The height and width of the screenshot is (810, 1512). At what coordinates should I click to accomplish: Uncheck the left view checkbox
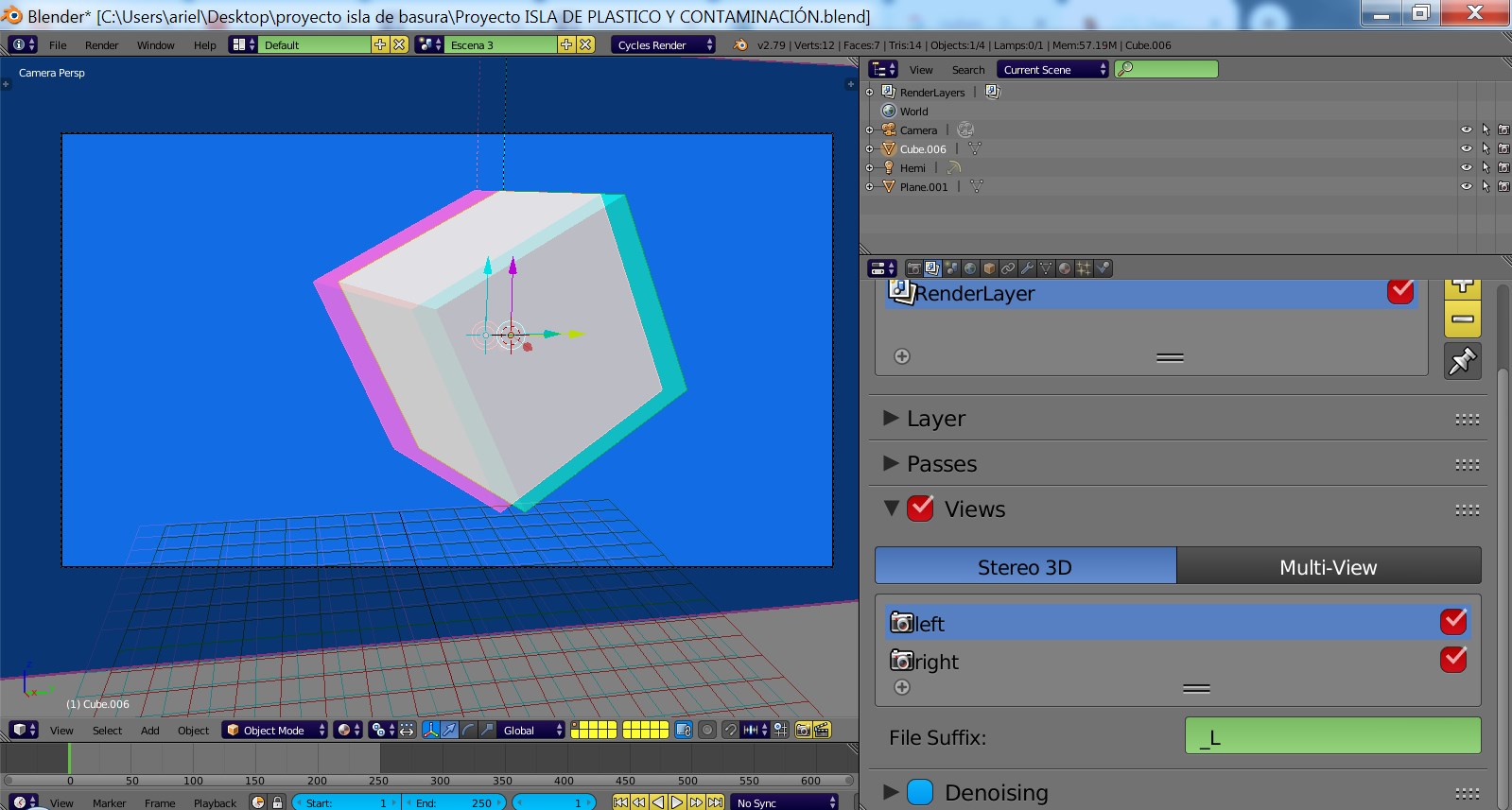coord(1453,622)
